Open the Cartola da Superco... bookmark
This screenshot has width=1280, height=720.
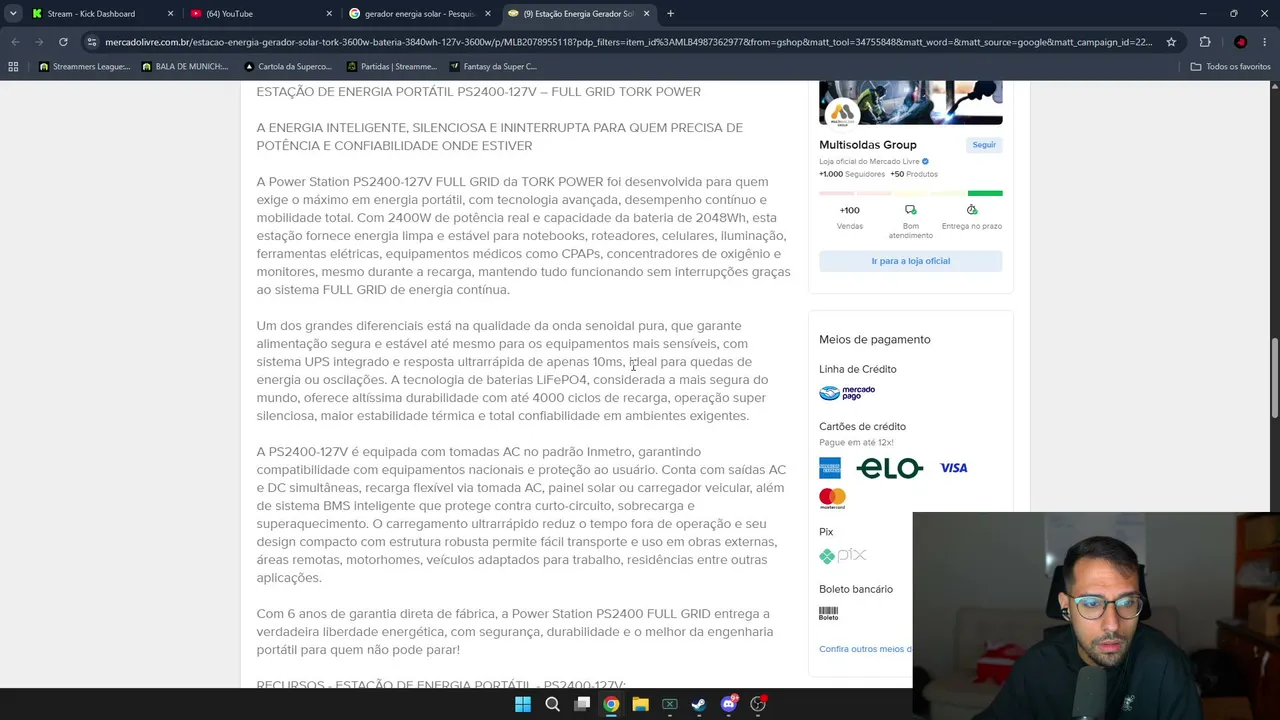coord(288,67)
